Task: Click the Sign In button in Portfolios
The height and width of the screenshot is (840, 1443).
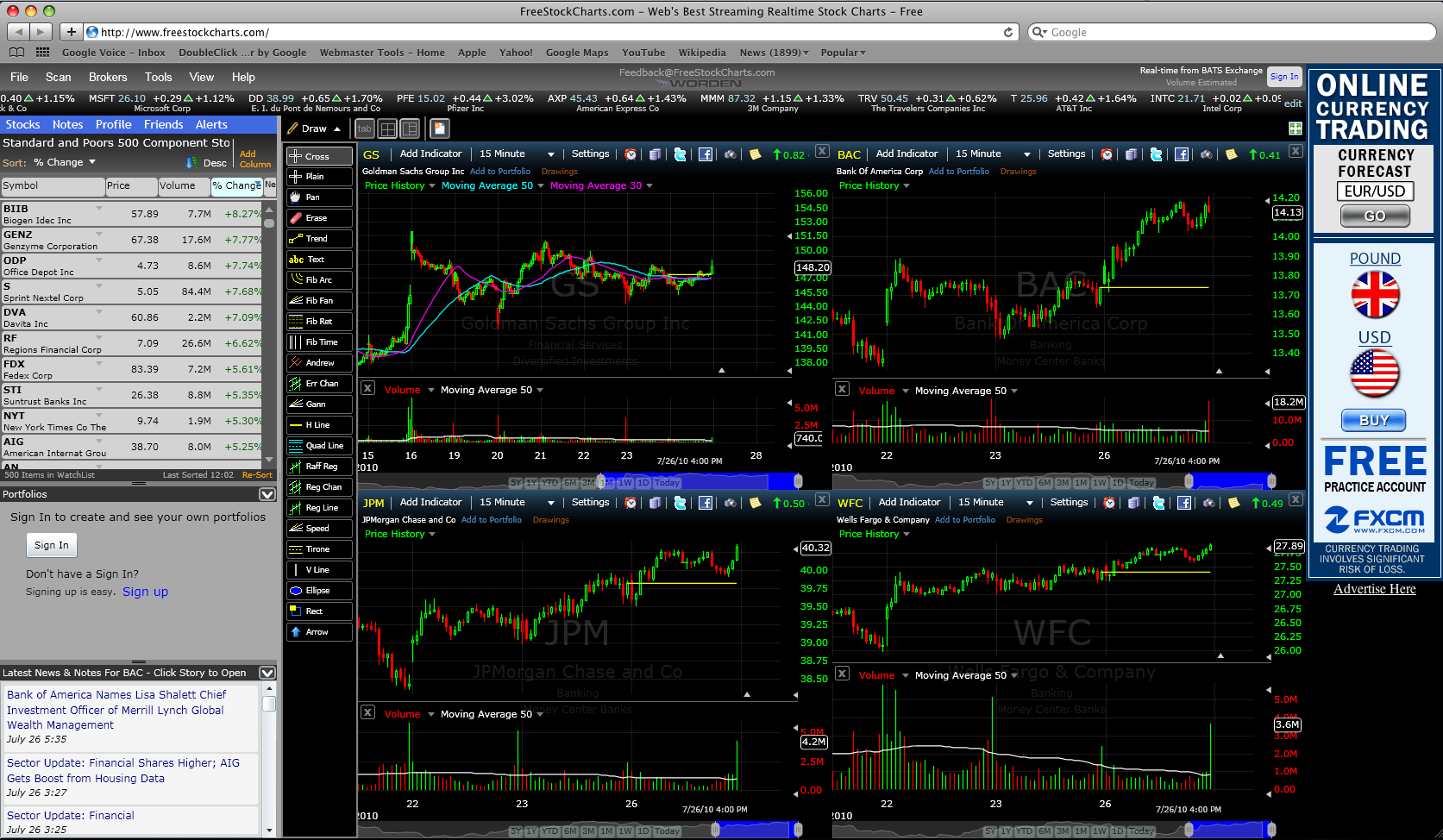Action: 52,545
